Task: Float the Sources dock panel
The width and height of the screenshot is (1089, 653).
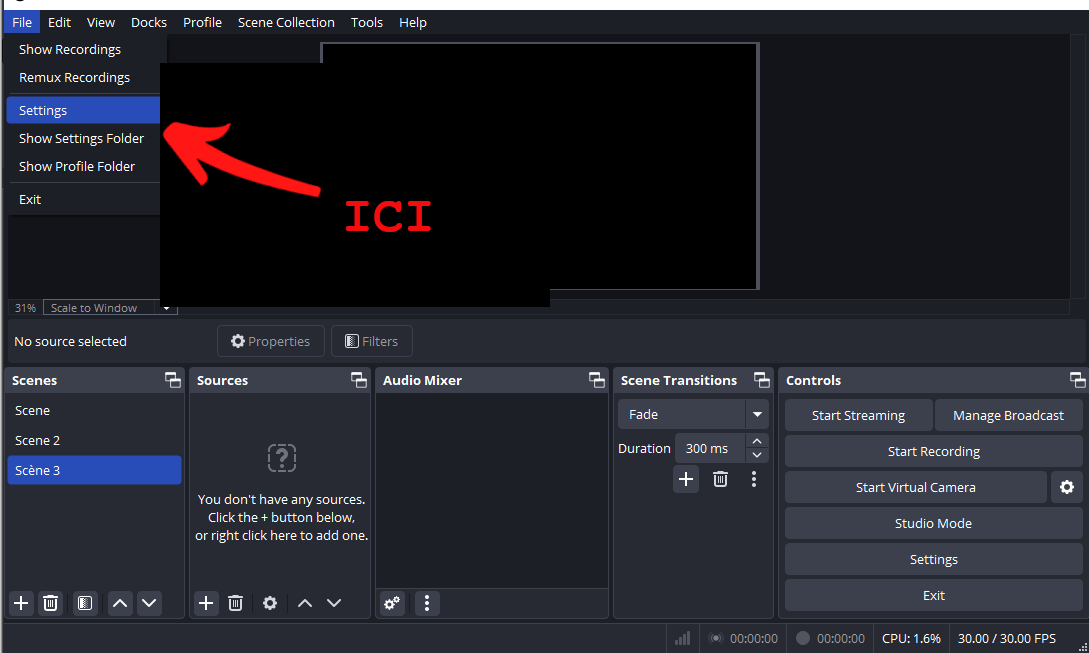Action: [x=359, y=380]
